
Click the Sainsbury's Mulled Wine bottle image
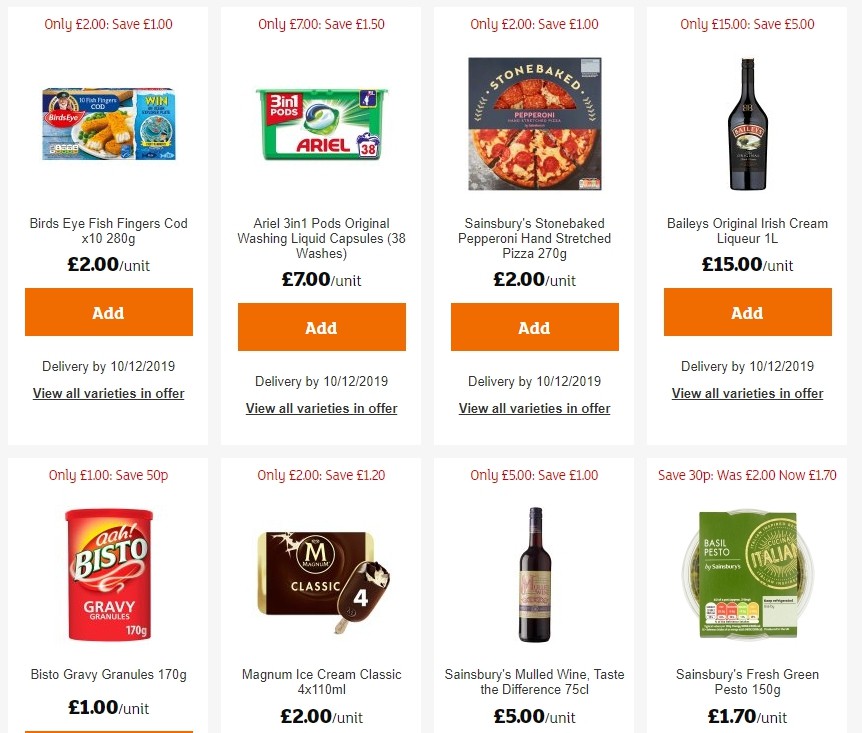534,575
